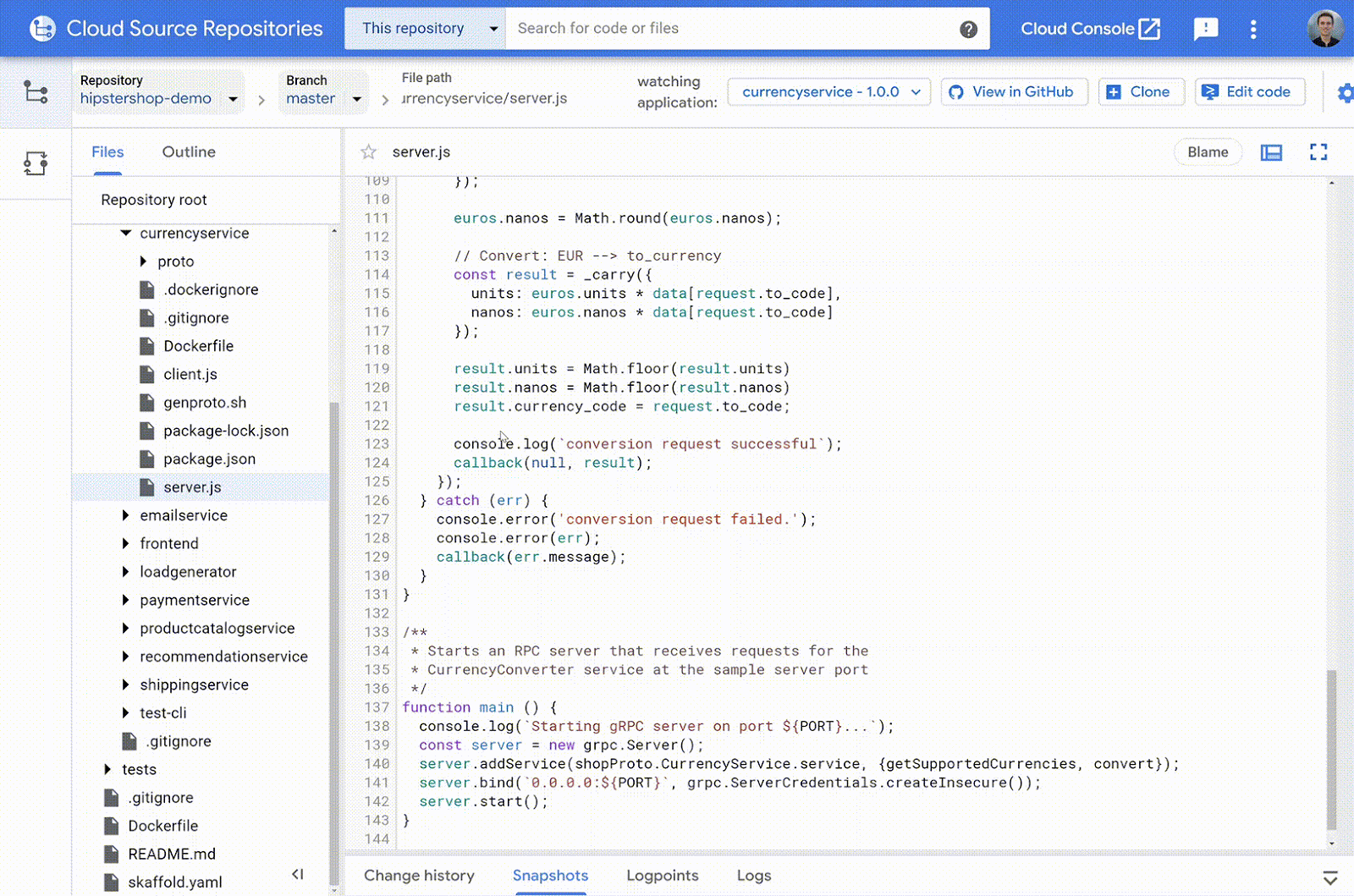The height and width of the screenshot is (896, 1354).
Task: Click the Edit code button
Action: pos(1249,91)
